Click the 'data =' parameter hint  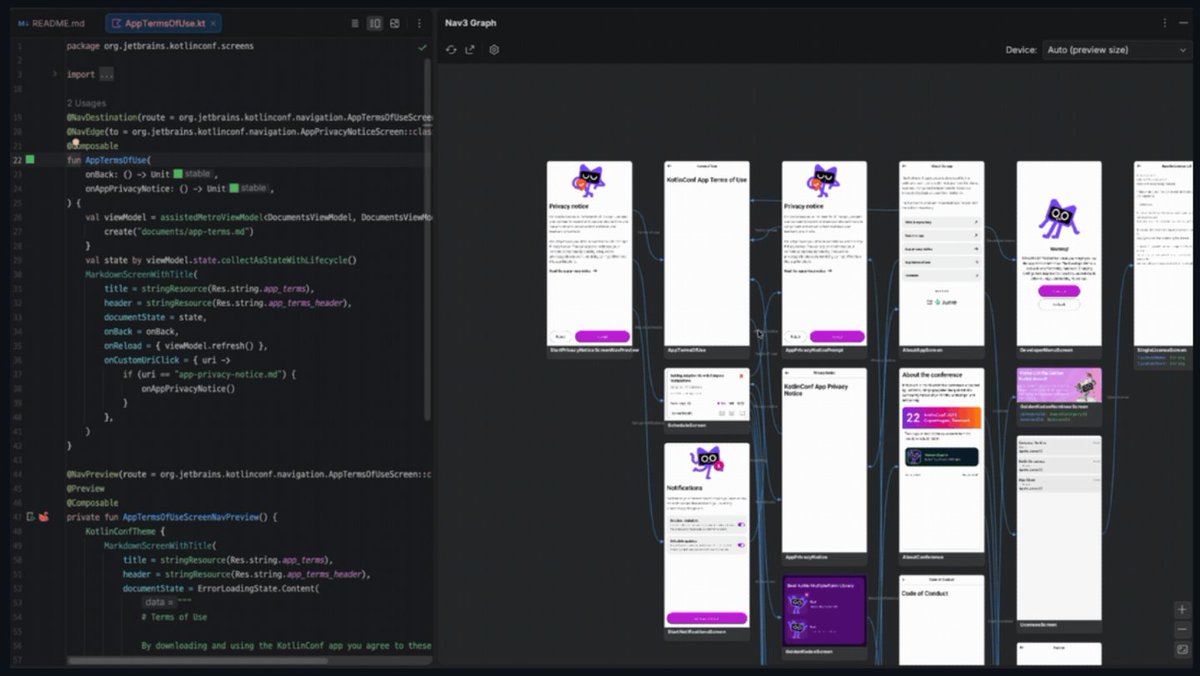pyautogui.click(x=160, y=603)
